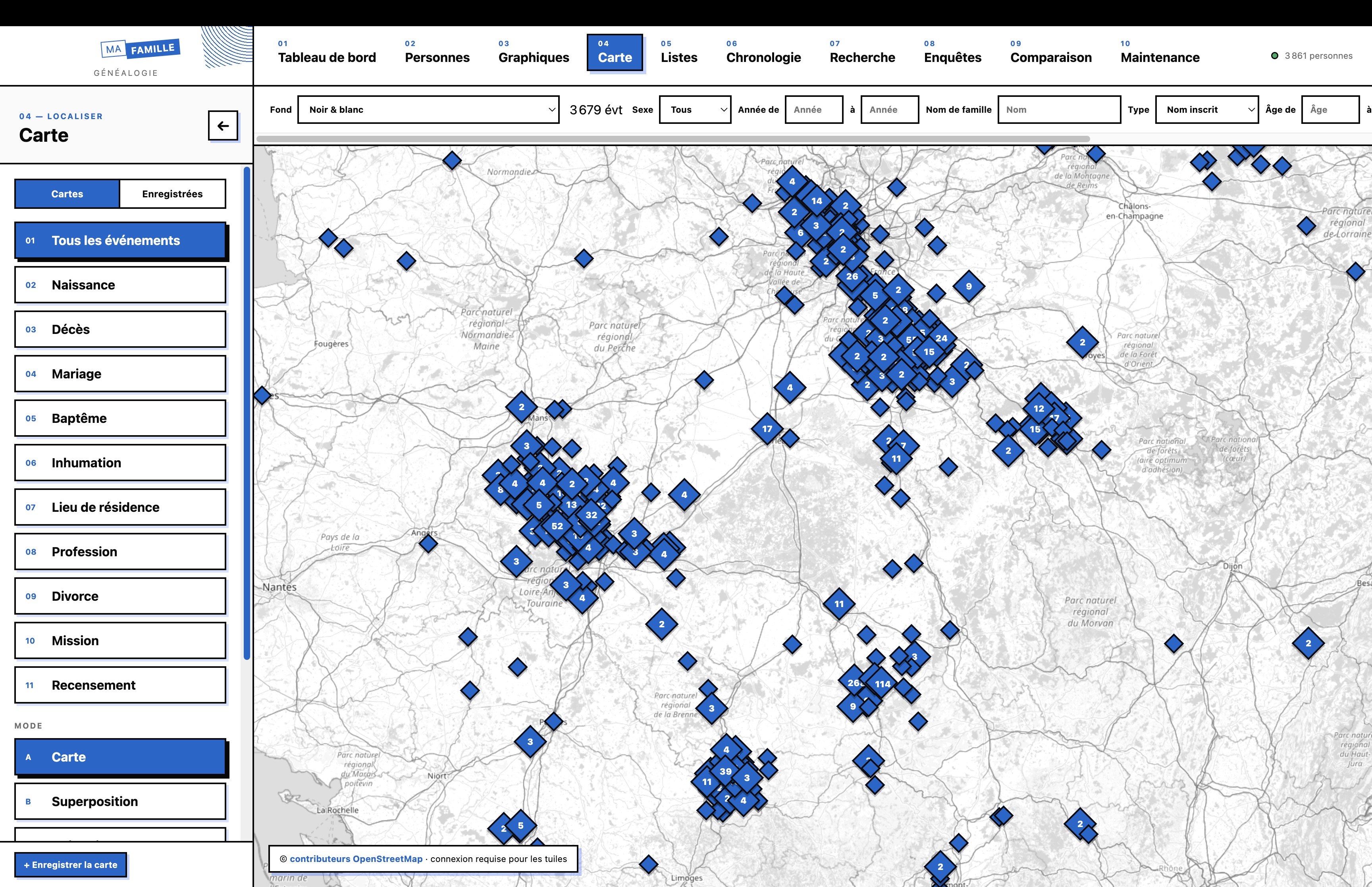
Task: Select the Recensement event filter
Action: (120, 685)
